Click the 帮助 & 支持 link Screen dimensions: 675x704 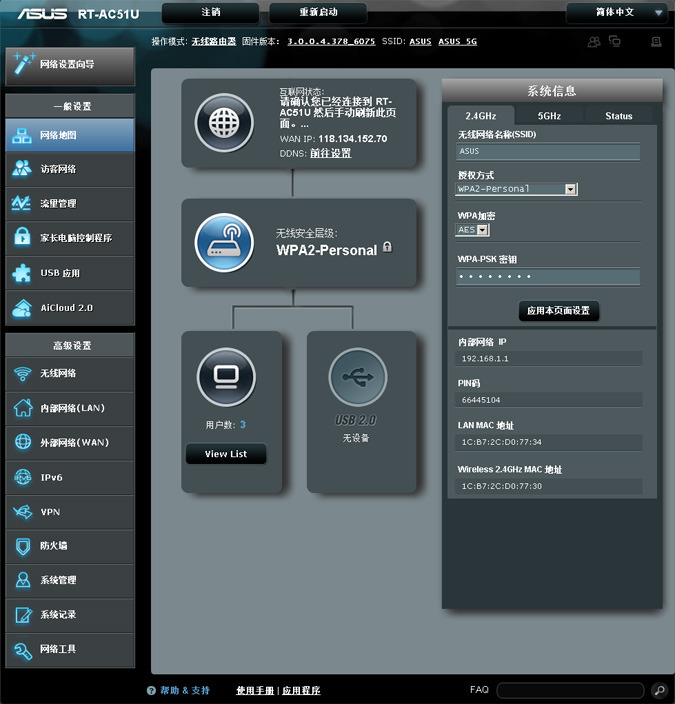click(x=185, y=691)
